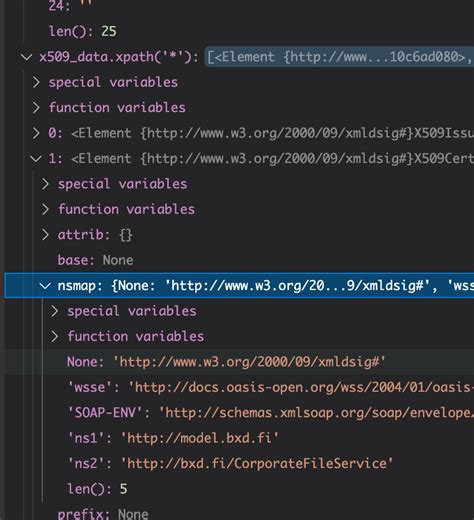The image size is (474, 520).
Task: Expand function variables under element 1
Action: (46, 209)
